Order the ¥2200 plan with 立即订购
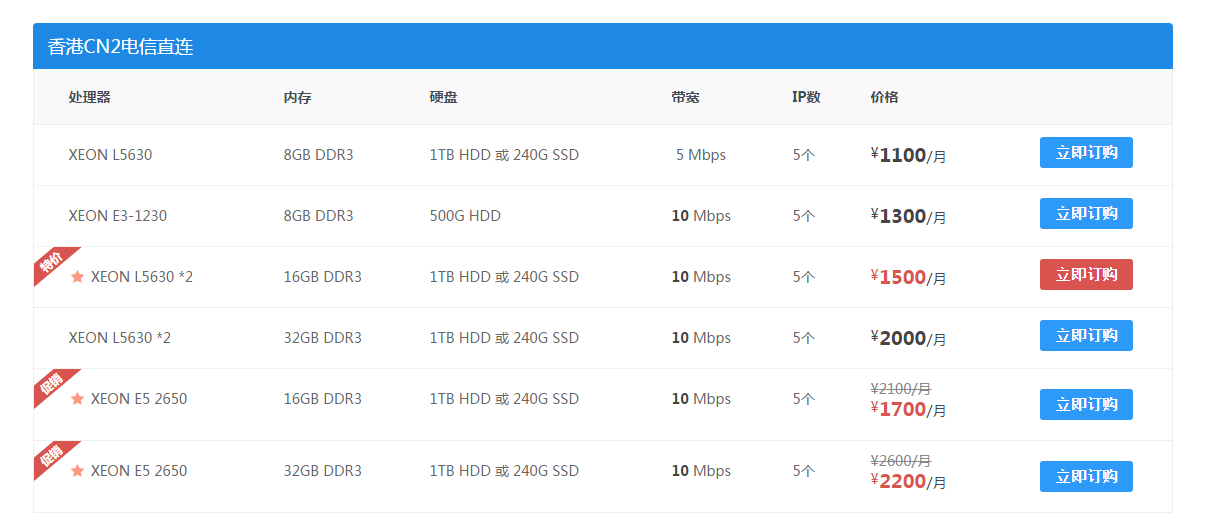The height and width of the screenshot is (514, 1223). pos(1086,477)
